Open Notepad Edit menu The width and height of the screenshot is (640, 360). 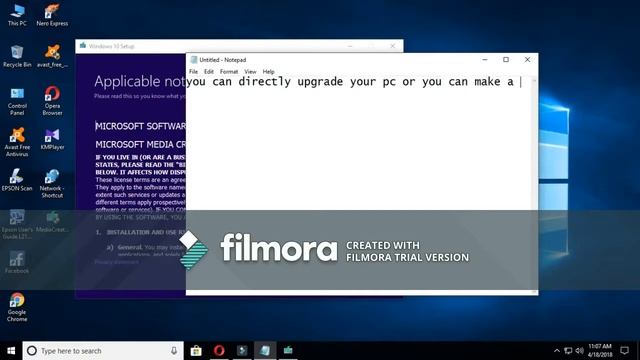209,72
